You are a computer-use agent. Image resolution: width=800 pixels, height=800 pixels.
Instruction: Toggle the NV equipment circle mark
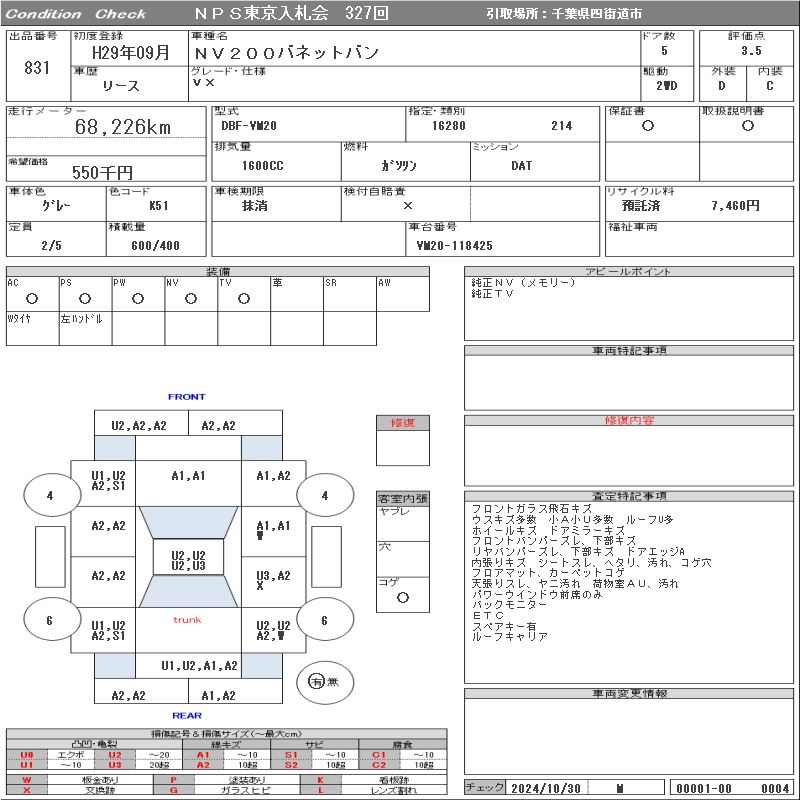click(x=190, y=298)
